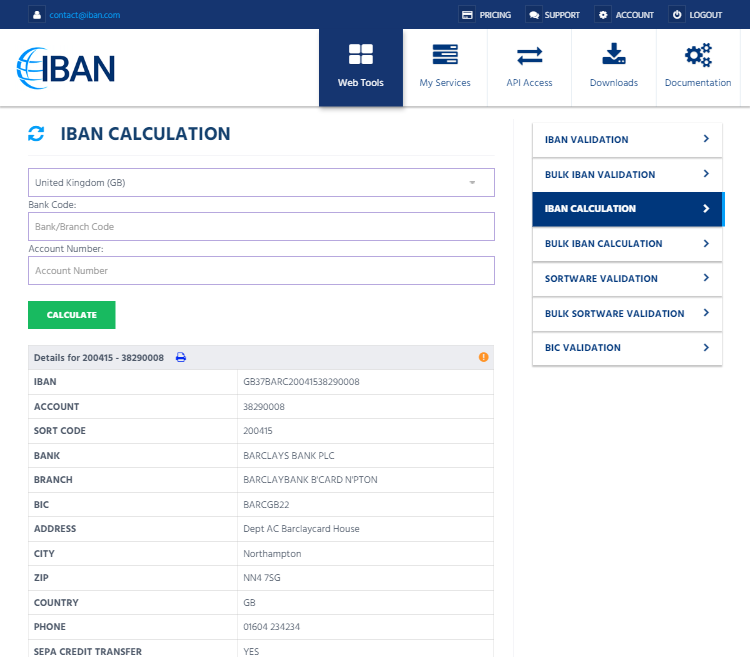Click Logout in the top bar

coord(697,15)
